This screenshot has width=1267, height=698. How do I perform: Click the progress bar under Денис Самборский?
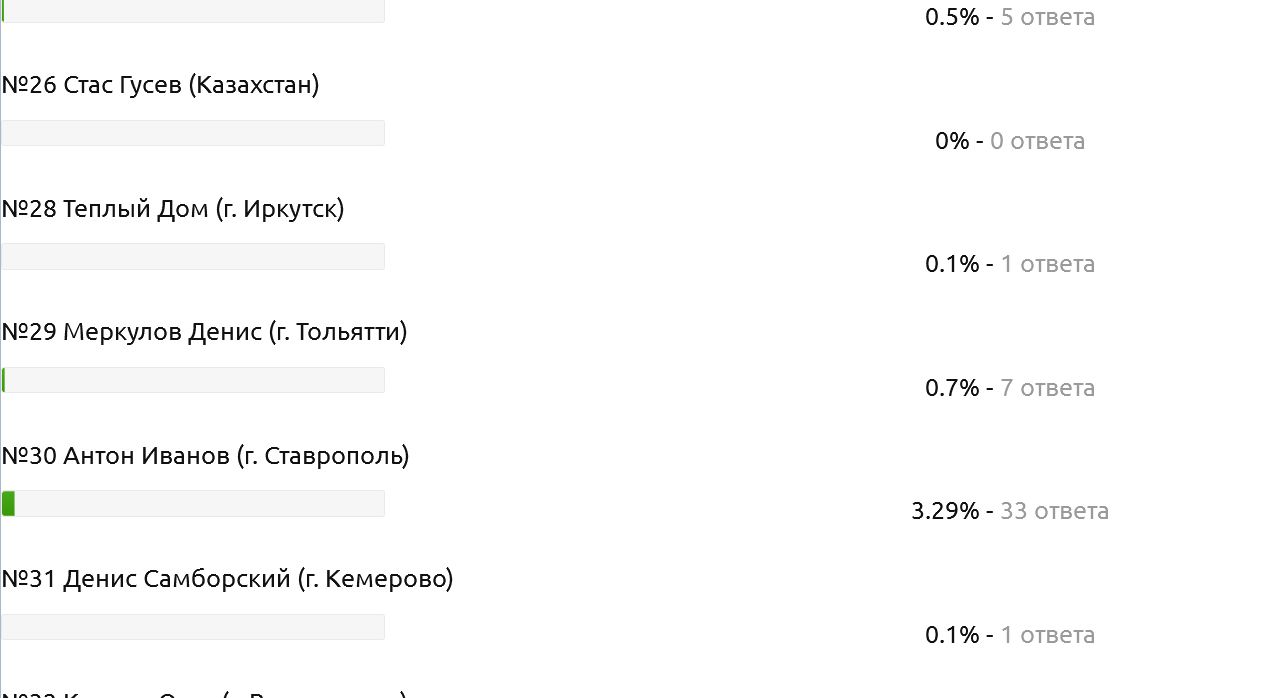point(193,627)
